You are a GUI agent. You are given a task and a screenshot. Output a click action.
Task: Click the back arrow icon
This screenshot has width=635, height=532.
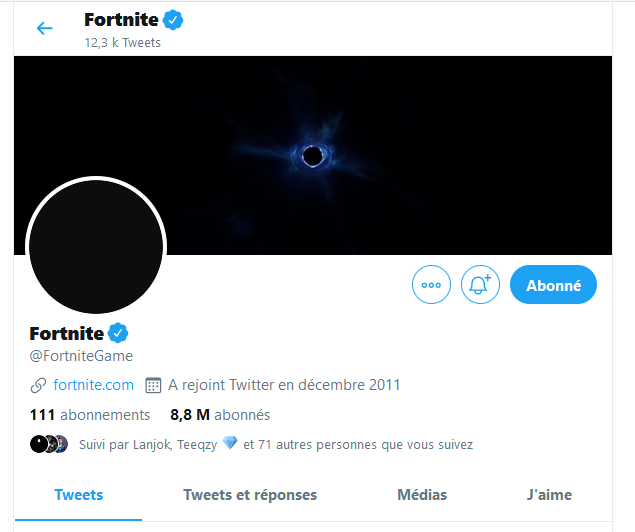point(44,28)
